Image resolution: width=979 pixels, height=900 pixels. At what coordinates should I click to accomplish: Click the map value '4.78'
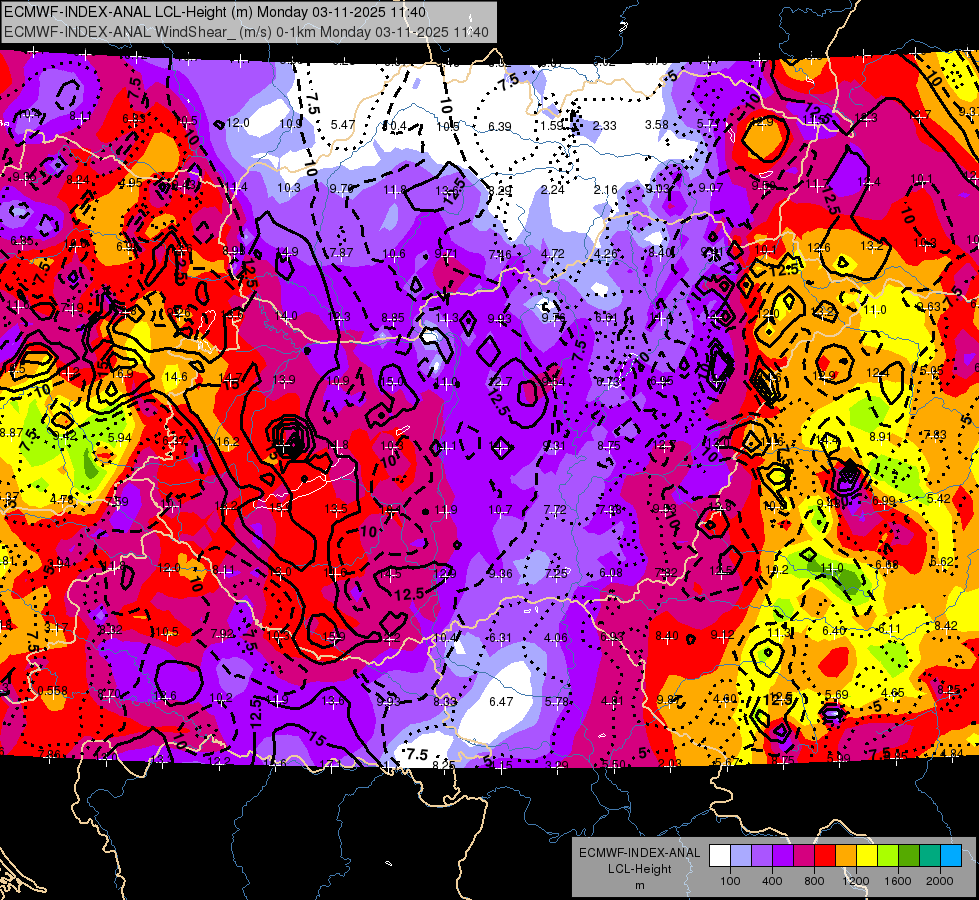click(61, 499)
